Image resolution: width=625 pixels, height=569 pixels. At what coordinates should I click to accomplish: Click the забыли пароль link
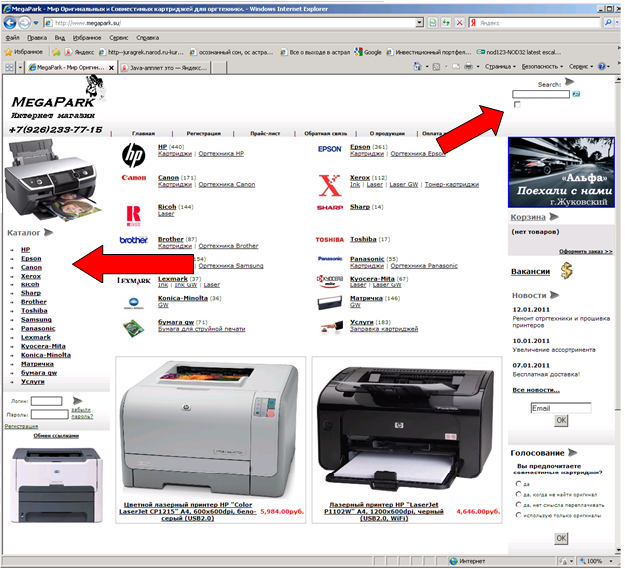click(82, 413)
